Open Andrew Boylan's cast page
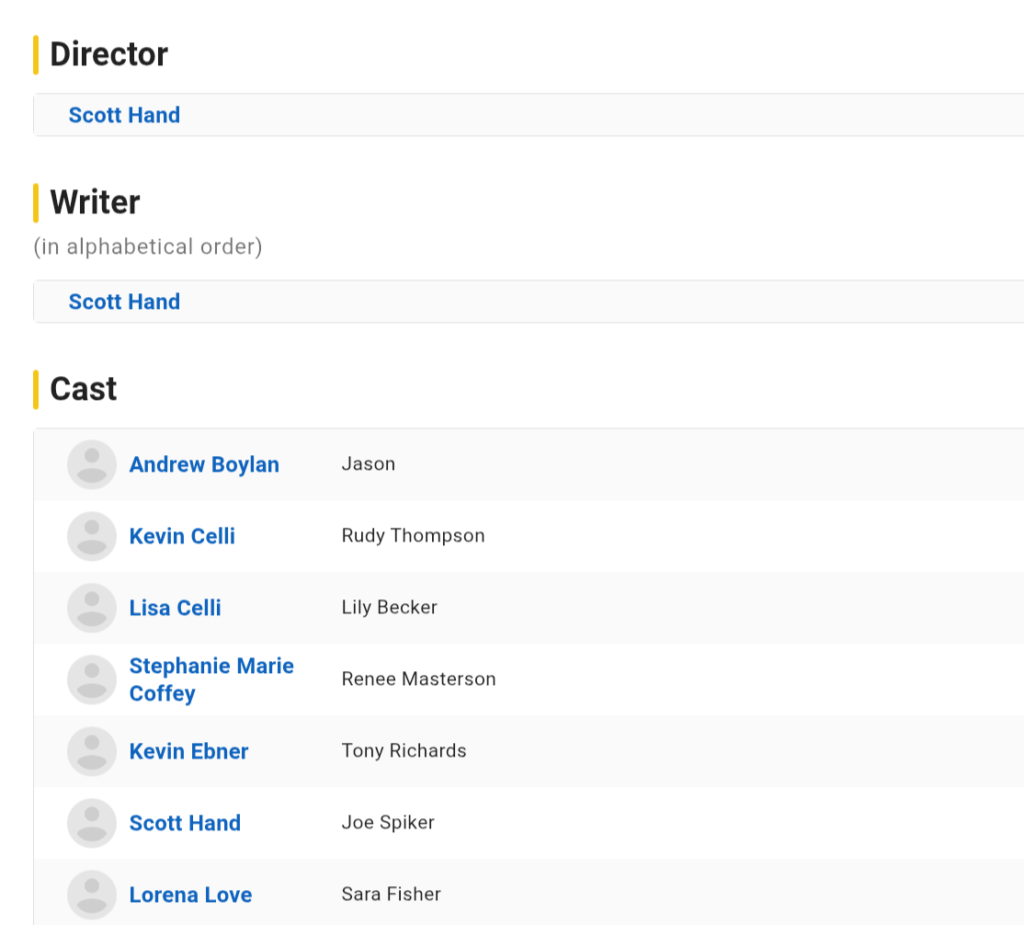The width and height of the screenshot is (1024, 925). click(x=204, y=465)
